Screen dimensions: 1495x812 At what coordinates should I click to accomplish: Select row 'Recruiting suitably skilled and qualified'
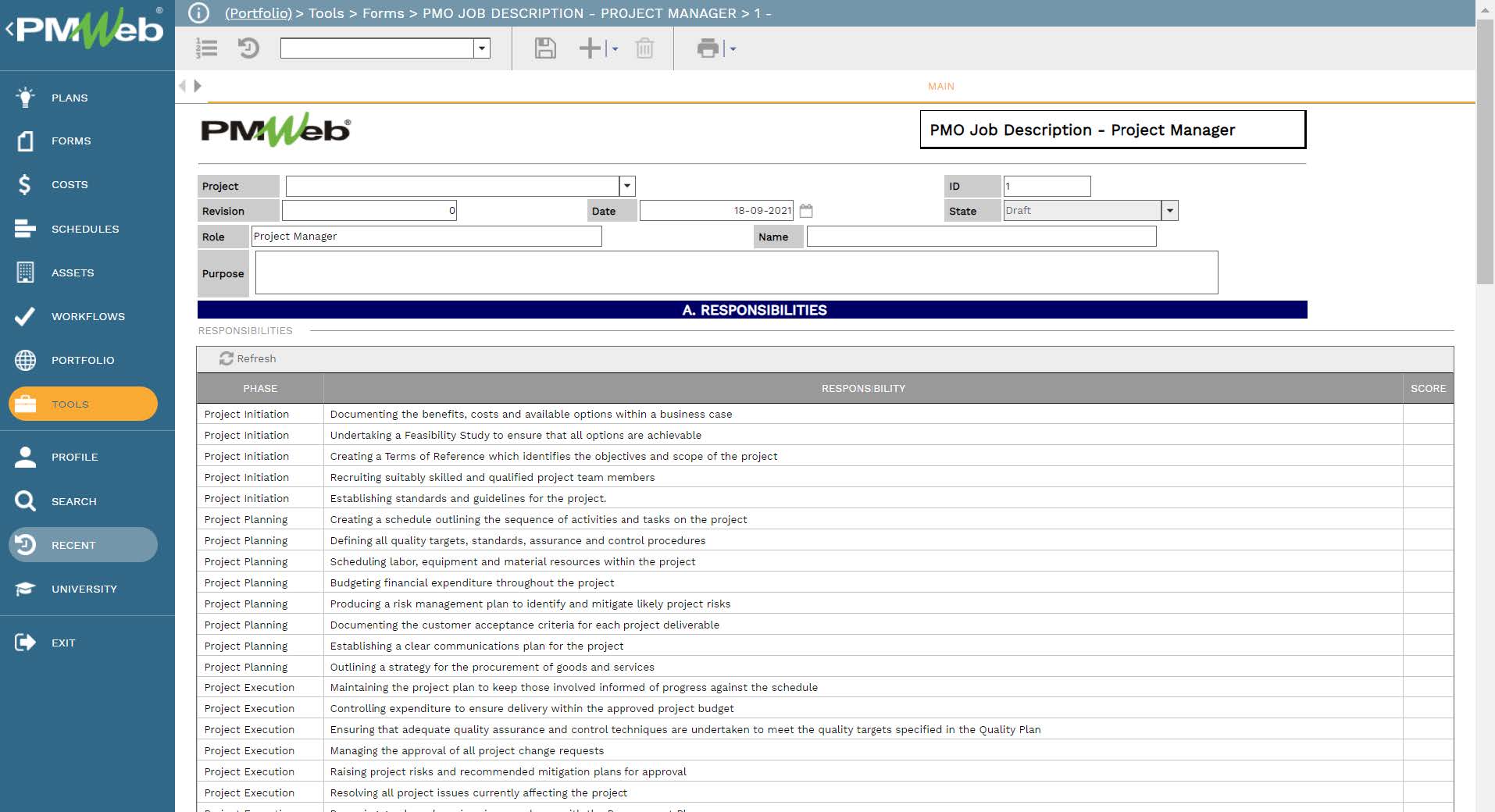point(825,477)
